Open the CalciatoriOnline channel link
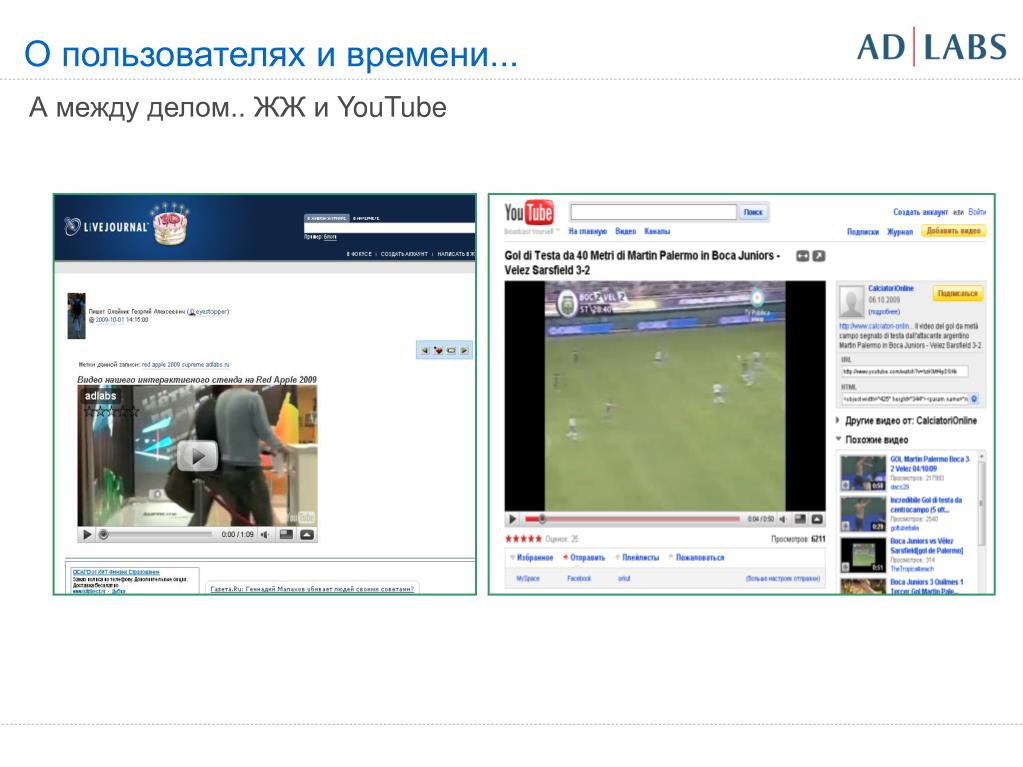This screenshot has width=1023, height=767. point(891,288)
